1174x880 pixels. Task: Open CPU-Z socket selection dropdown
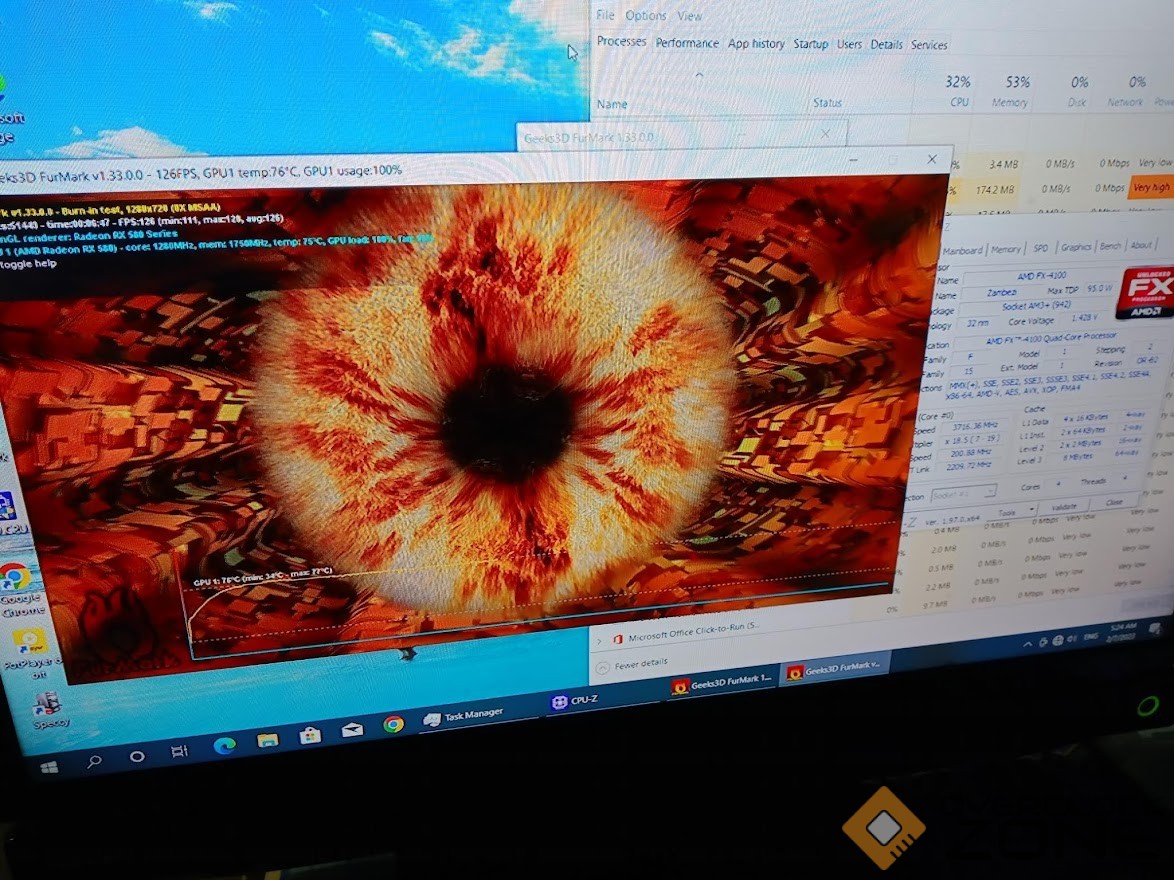[963, 494]
